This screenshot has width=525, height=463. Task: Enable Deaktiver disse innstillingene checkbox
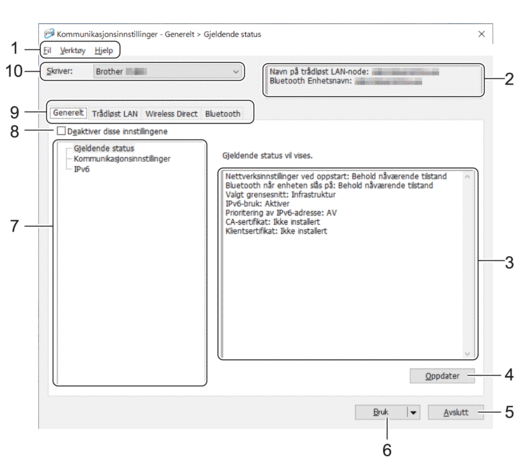[61, 131]
